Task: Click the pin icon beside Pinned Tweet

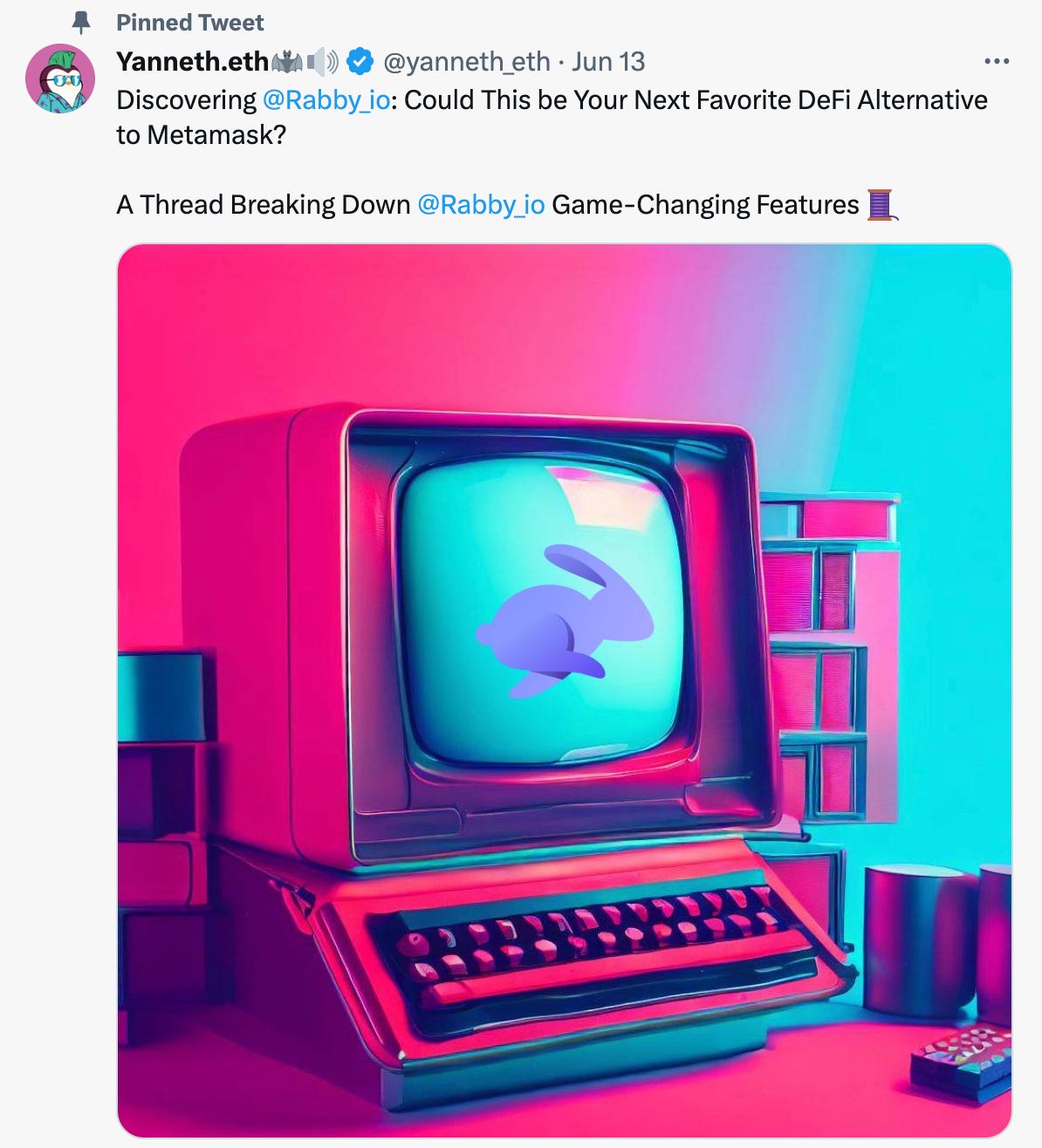Action: (81, 22)
